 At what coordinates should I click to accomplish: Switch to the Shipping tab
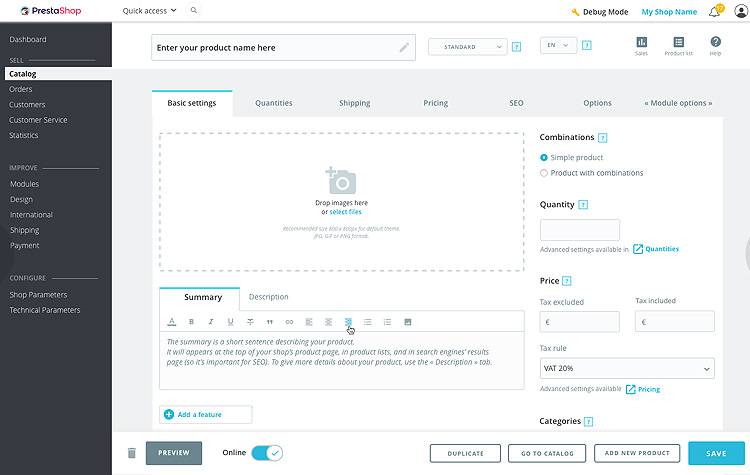354,103
